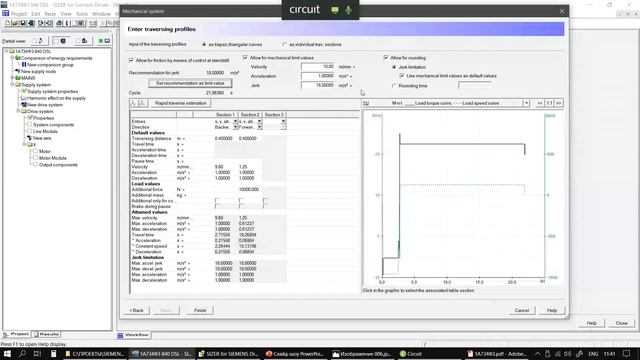Click the New axis icon in tree

pos(29,138)
